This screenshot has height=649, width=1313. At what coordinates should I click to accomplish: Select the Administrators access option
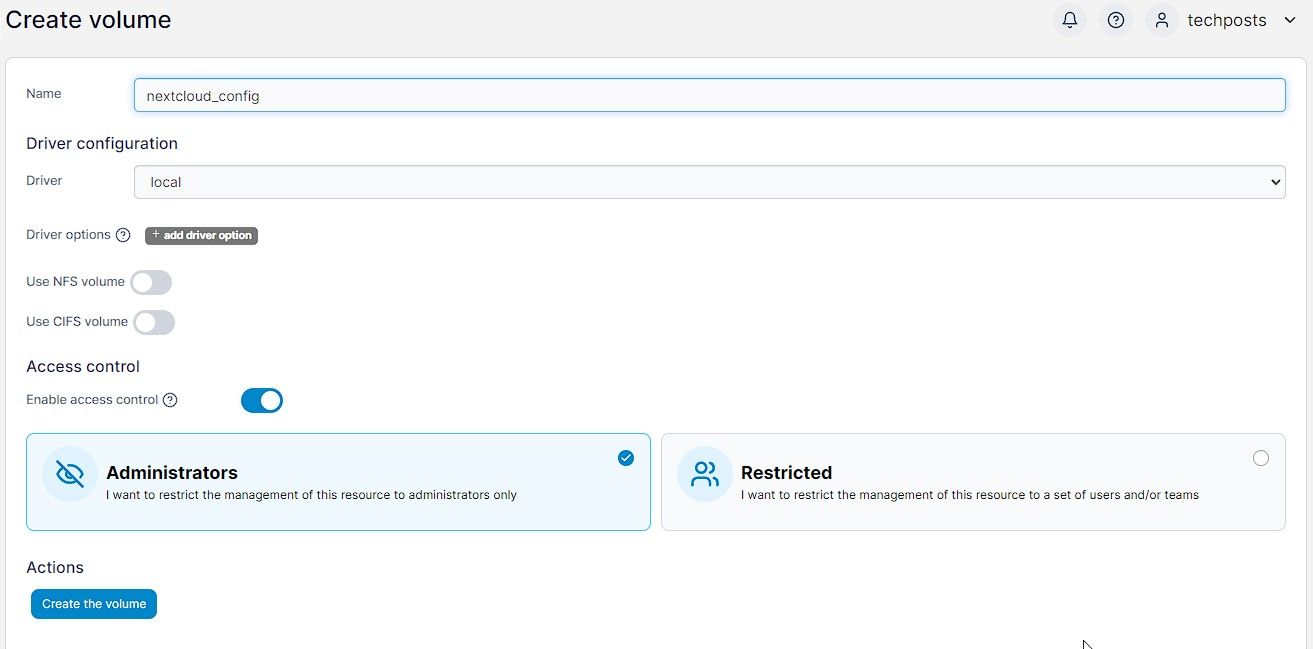click(338, 481)
